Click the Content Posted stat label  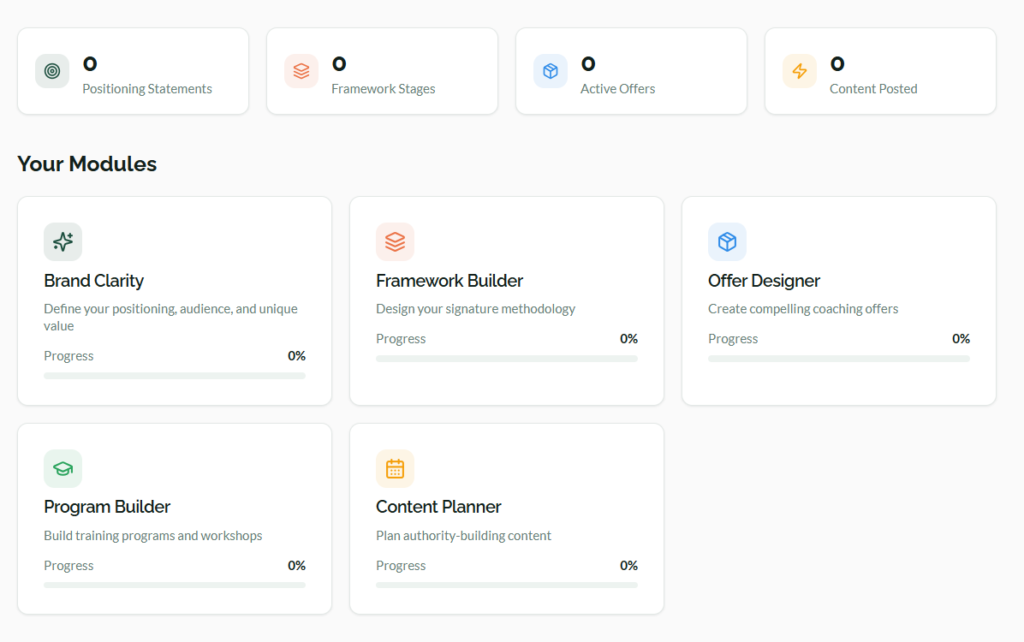(873, 89)
